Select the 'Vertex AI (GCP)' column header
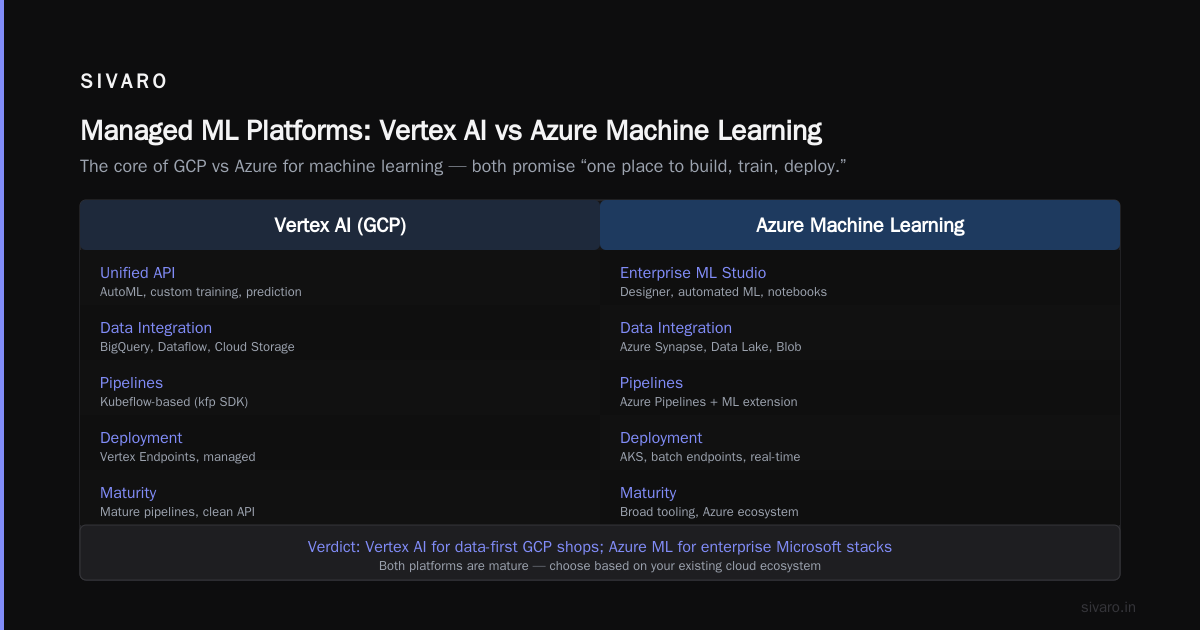The image size is (1200, 630). click(x=340, y=225)
